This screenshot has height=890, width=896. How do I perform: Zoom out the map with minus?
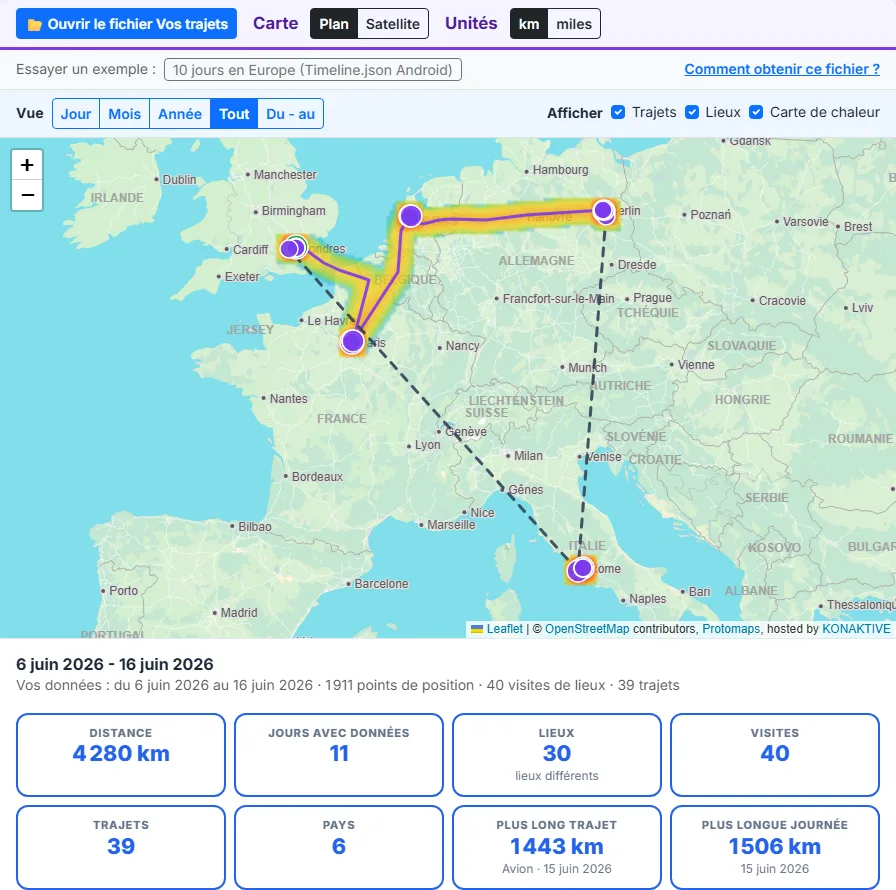tap(27, 195)
